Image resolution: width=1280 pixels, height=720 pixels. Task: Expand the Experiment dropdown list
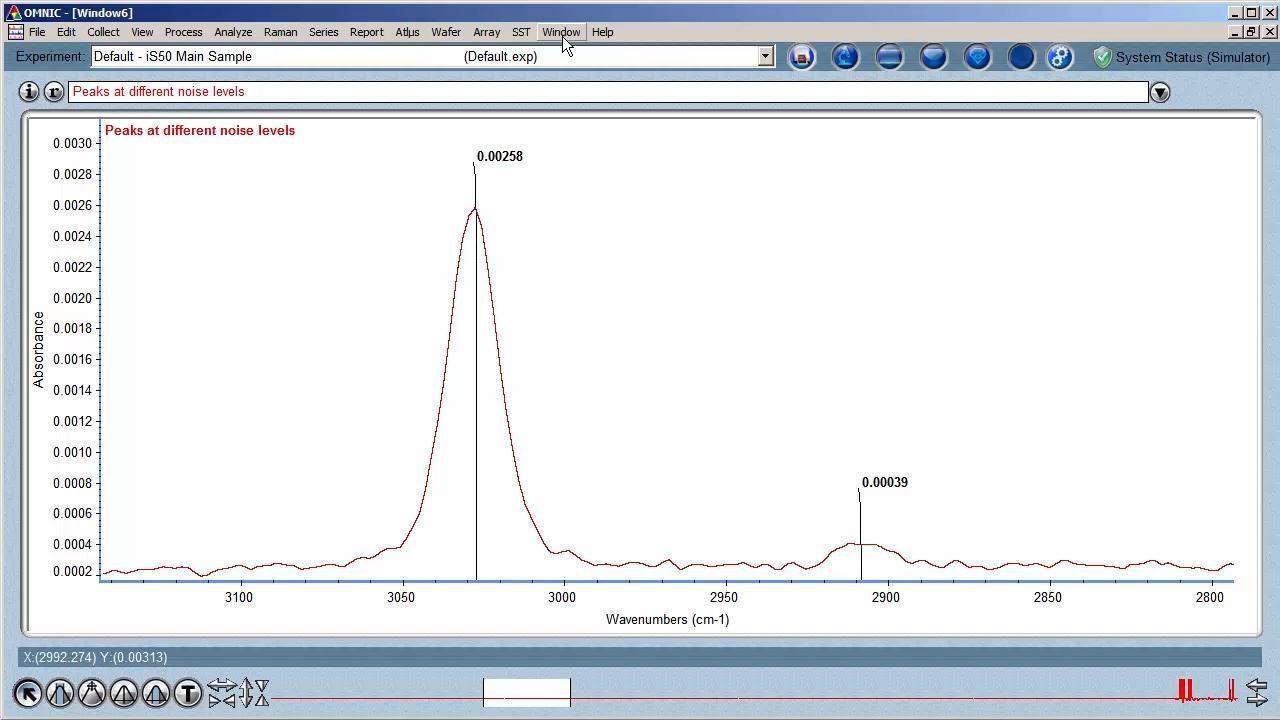coord(765,57)
